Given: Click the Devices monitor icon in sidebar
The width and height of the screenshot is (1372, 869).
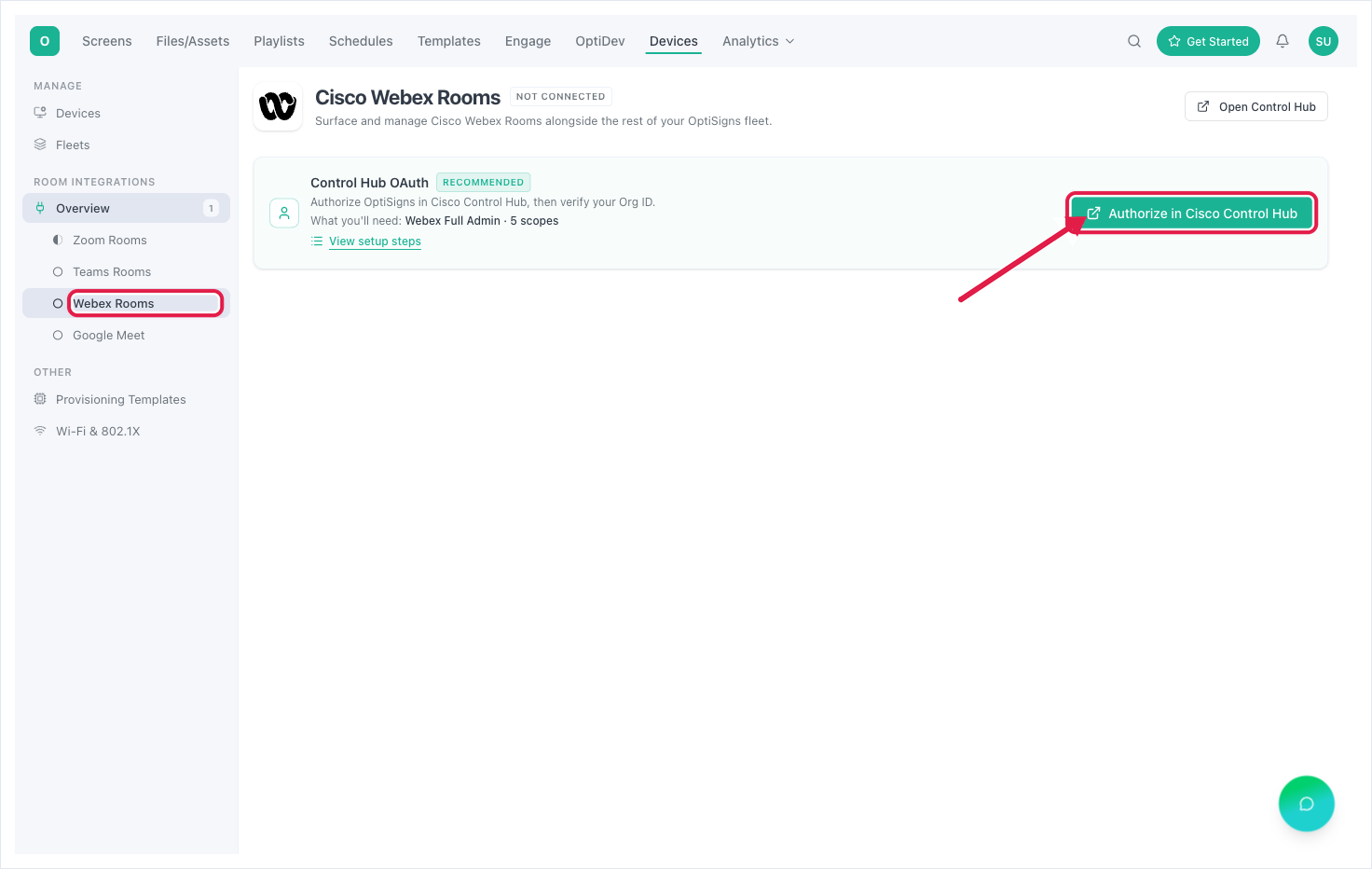Looking at the screenshot, I should point(40,113).
